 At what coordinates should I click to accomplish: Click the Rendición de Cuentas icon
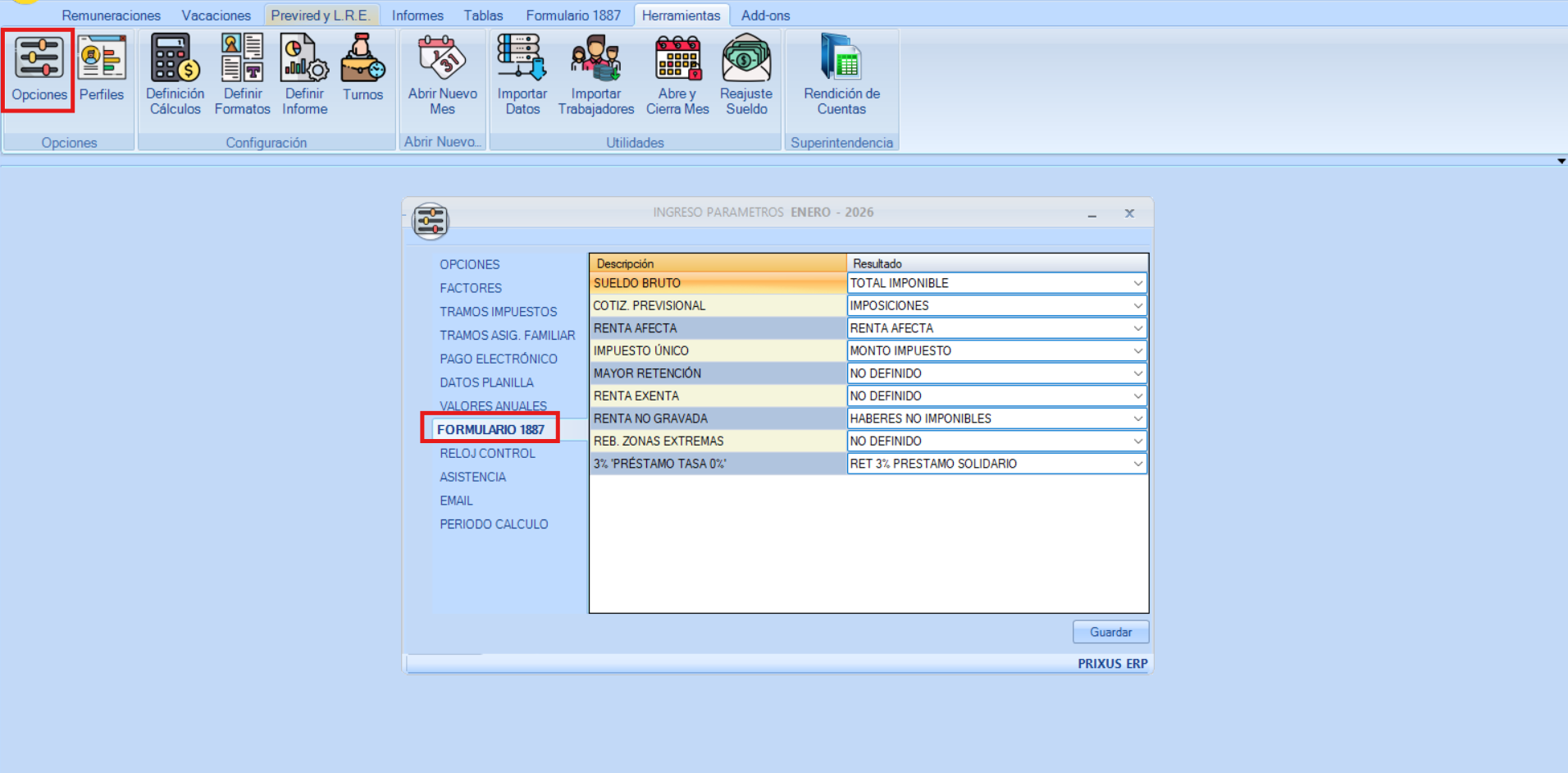pyautogui.click(x=841, y=59)
